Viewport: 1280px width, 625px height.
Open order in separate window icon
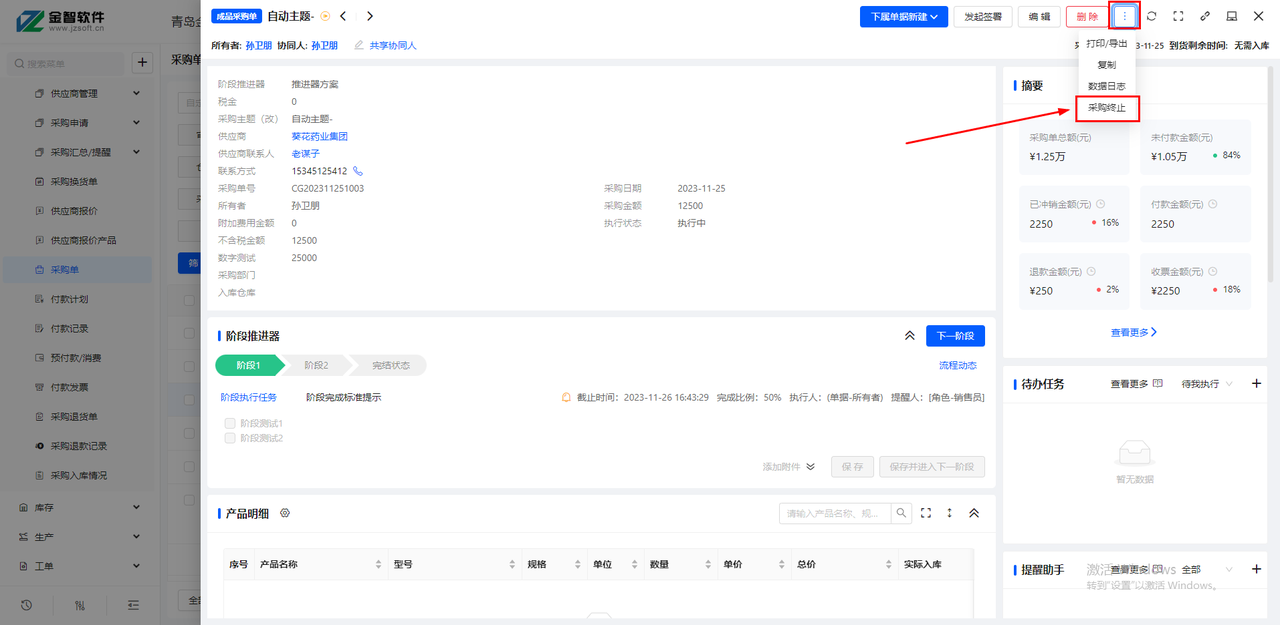point(1232,16)
